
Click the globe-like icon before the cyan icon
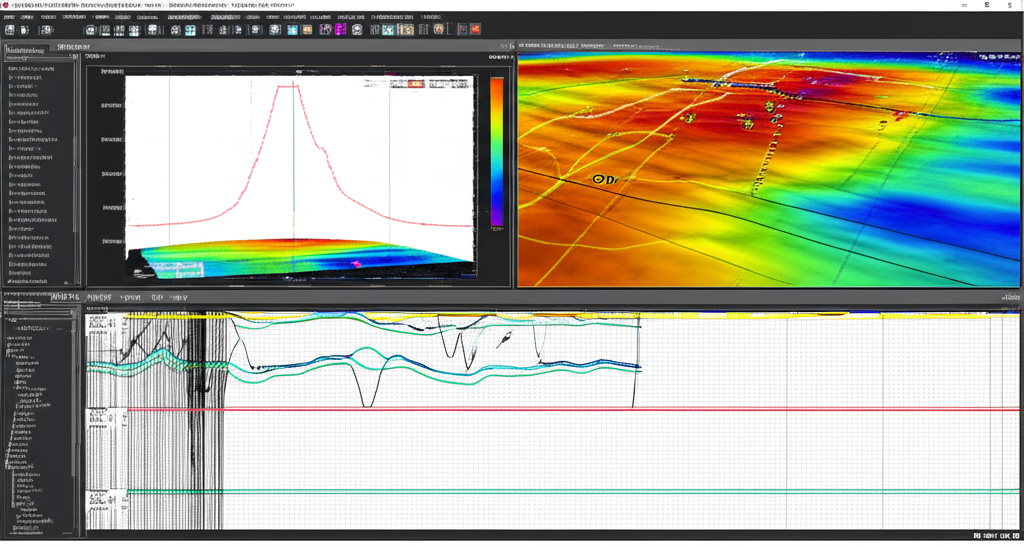point(275,30)
